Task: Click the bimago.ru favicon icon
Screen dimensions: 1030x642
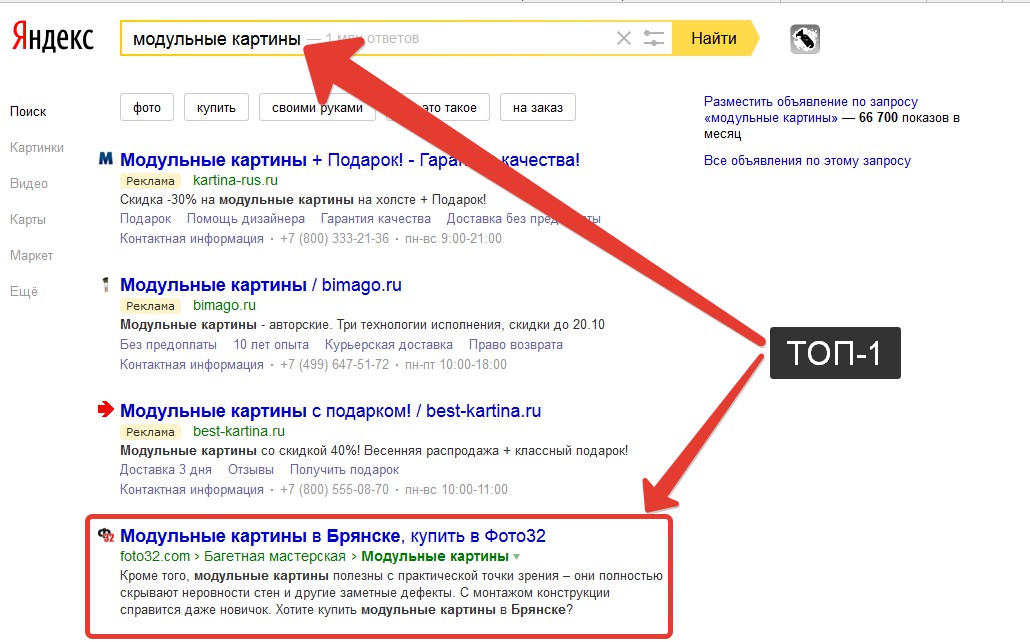Action: point(105,284)
